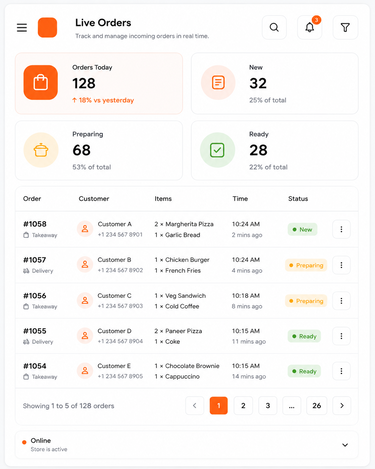
Task: Open more options for order #1055
Action: [x=341, y=336]
